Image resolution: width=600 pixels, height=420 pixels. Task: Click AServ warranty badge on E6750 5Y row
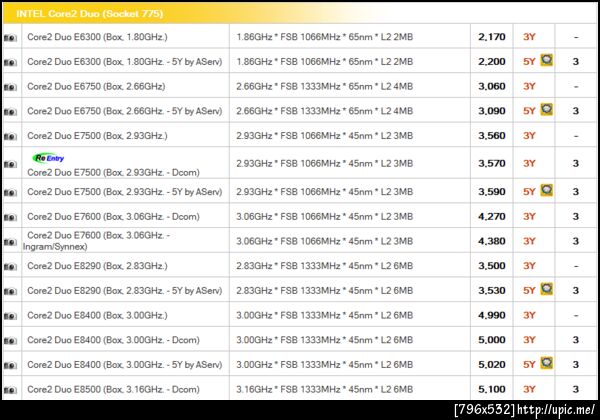(546, 109)
